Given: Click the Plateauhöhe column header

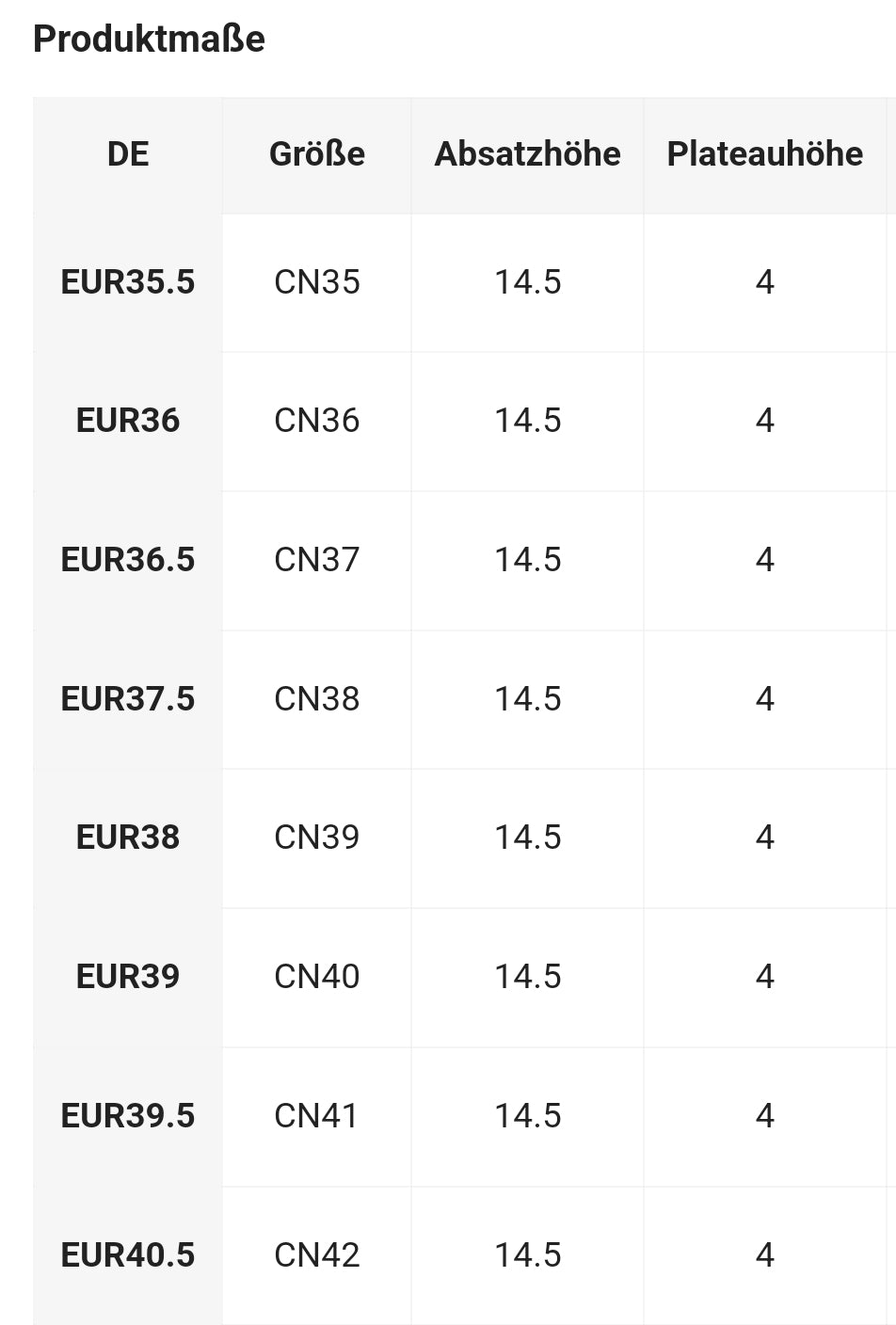Looking at the screenshot, I should point(765,154).
